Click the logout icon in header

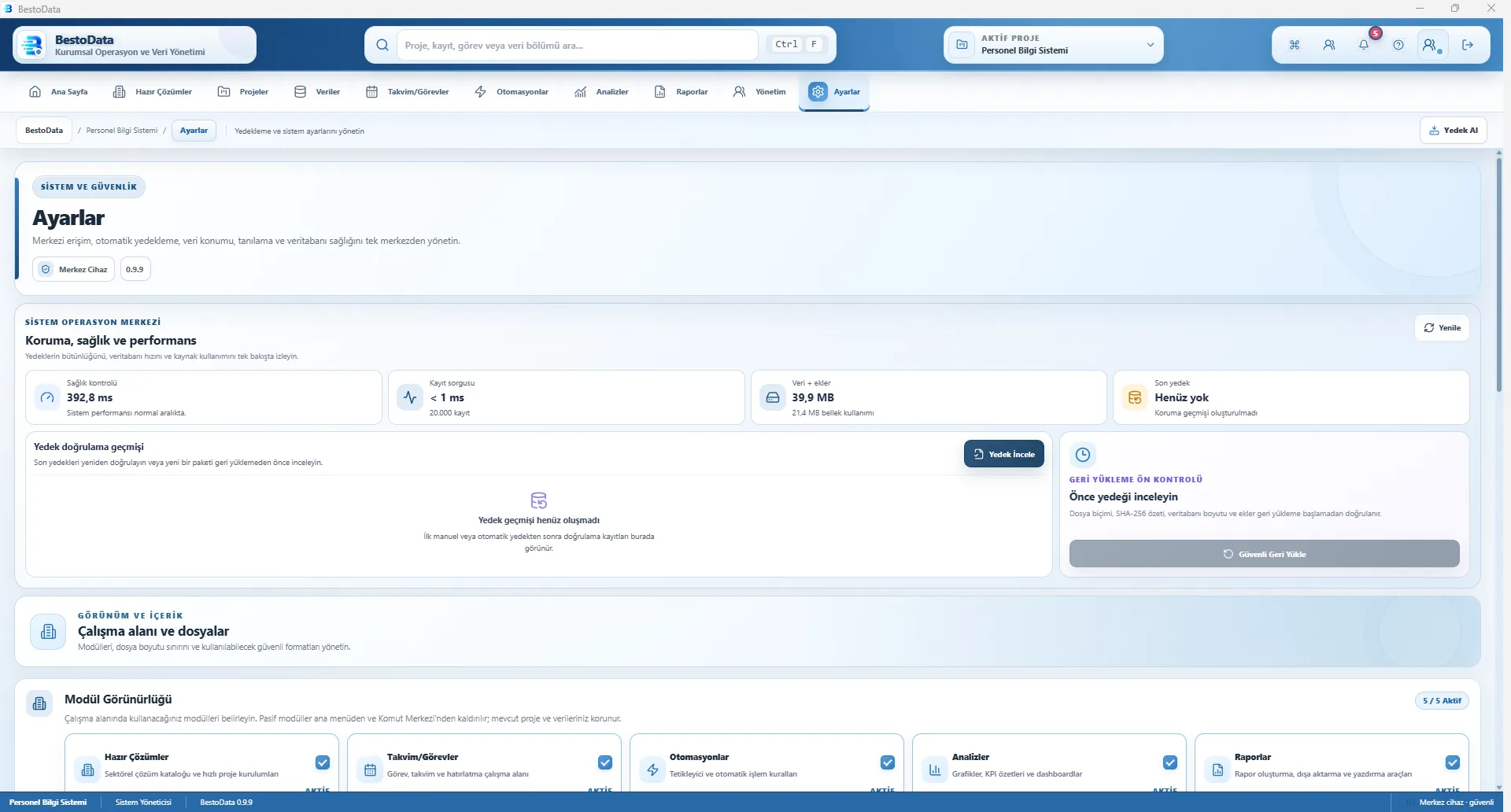click(x=1468, y=45)
